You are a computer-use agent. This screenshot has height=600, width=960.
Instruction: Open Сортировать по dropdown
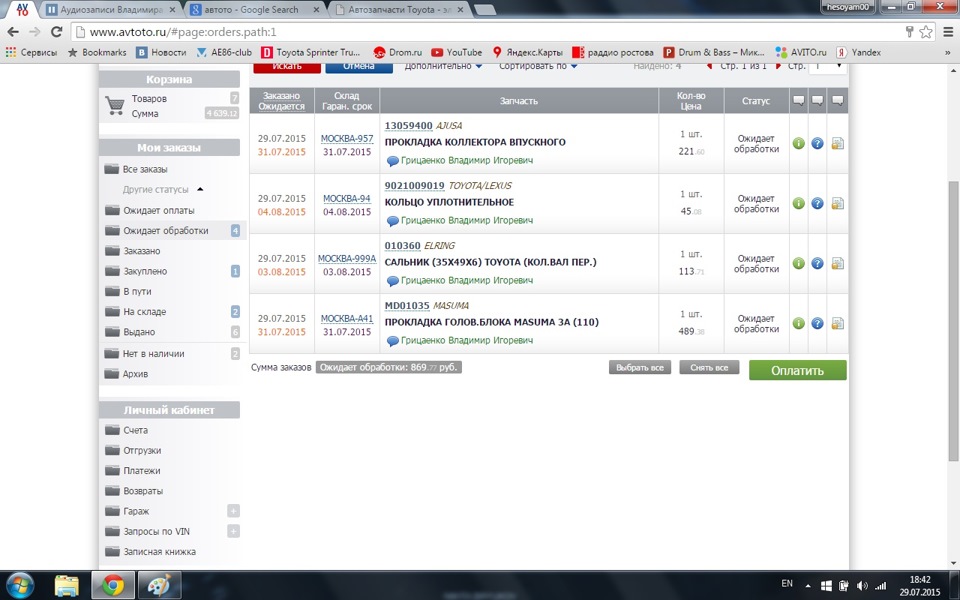538,66
